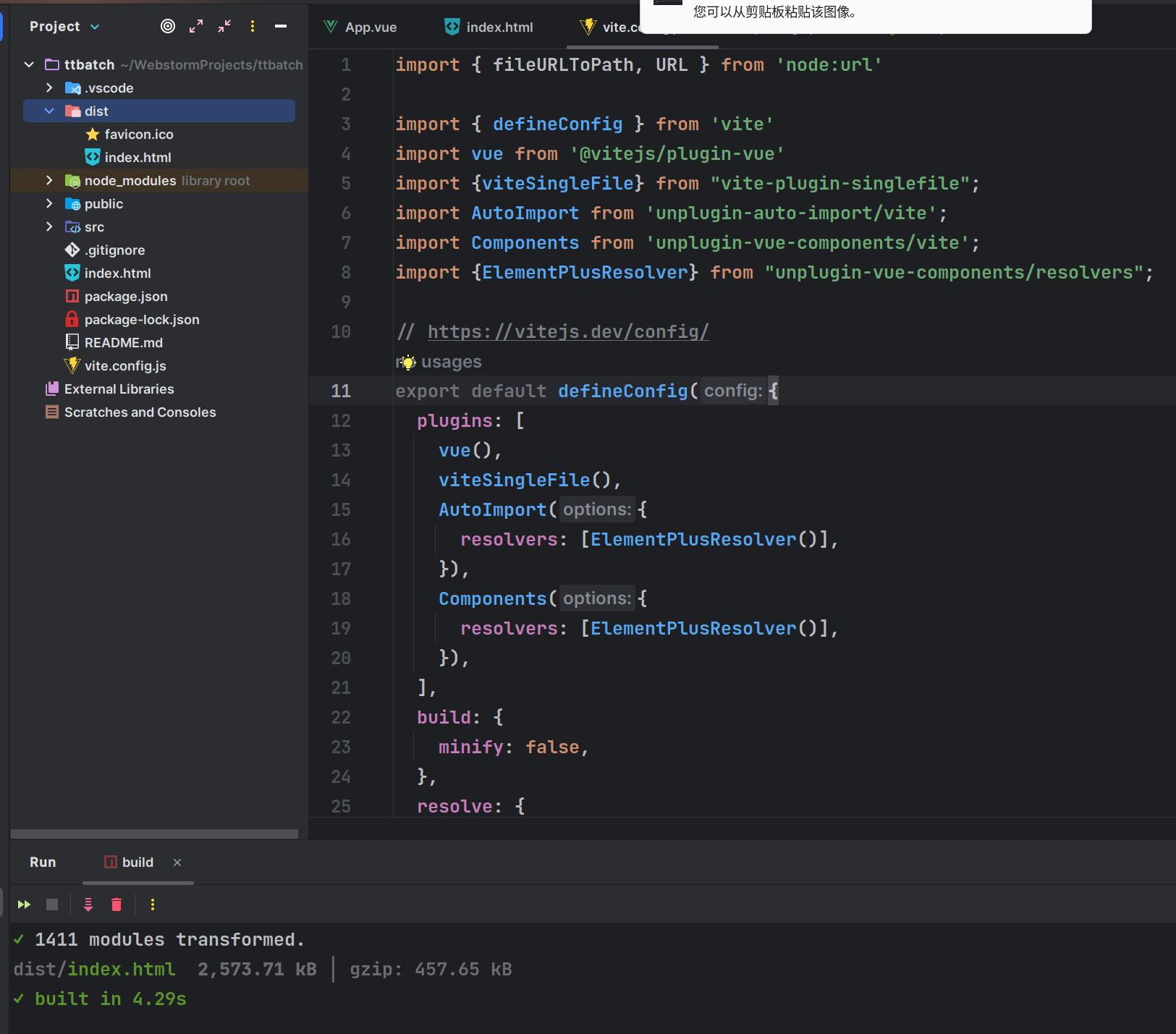
Task: Click the package.json file icon
Action: (x=72, y=296)
